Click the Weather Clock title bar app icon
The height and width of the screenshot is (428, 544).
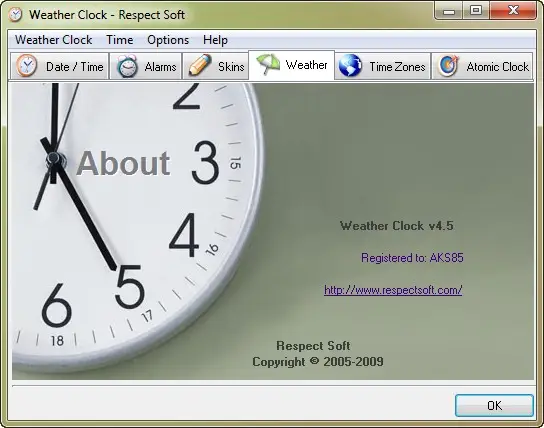(15, 15)
